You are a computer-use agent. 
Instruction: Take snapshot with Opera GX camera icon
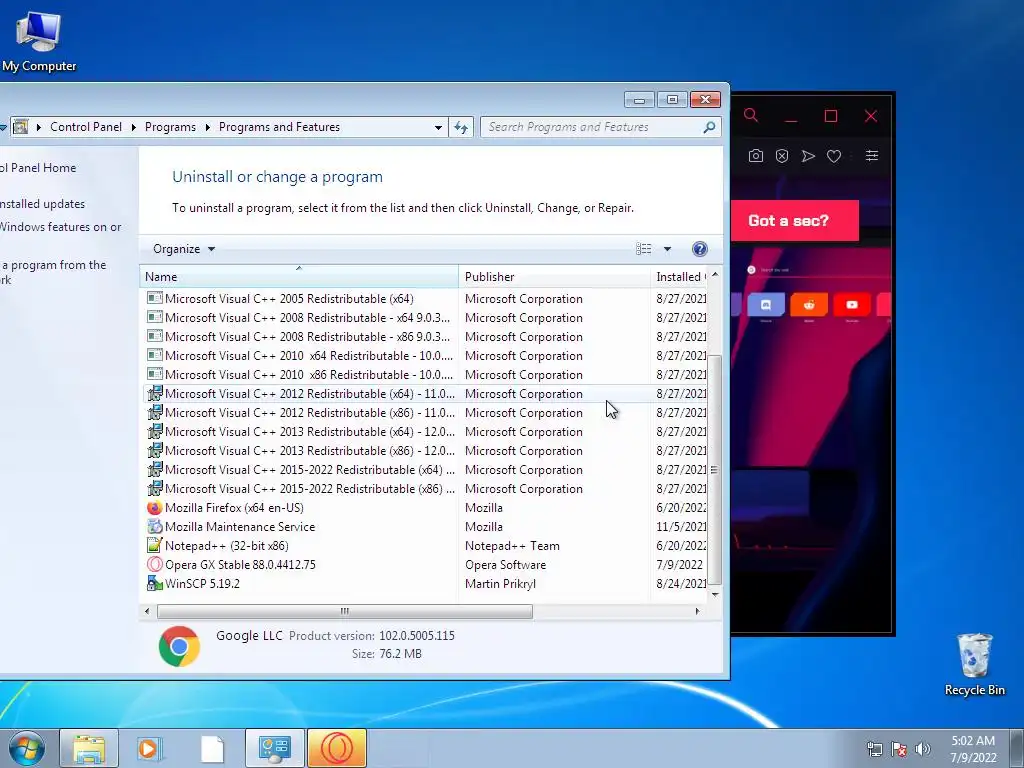(756, 156)
